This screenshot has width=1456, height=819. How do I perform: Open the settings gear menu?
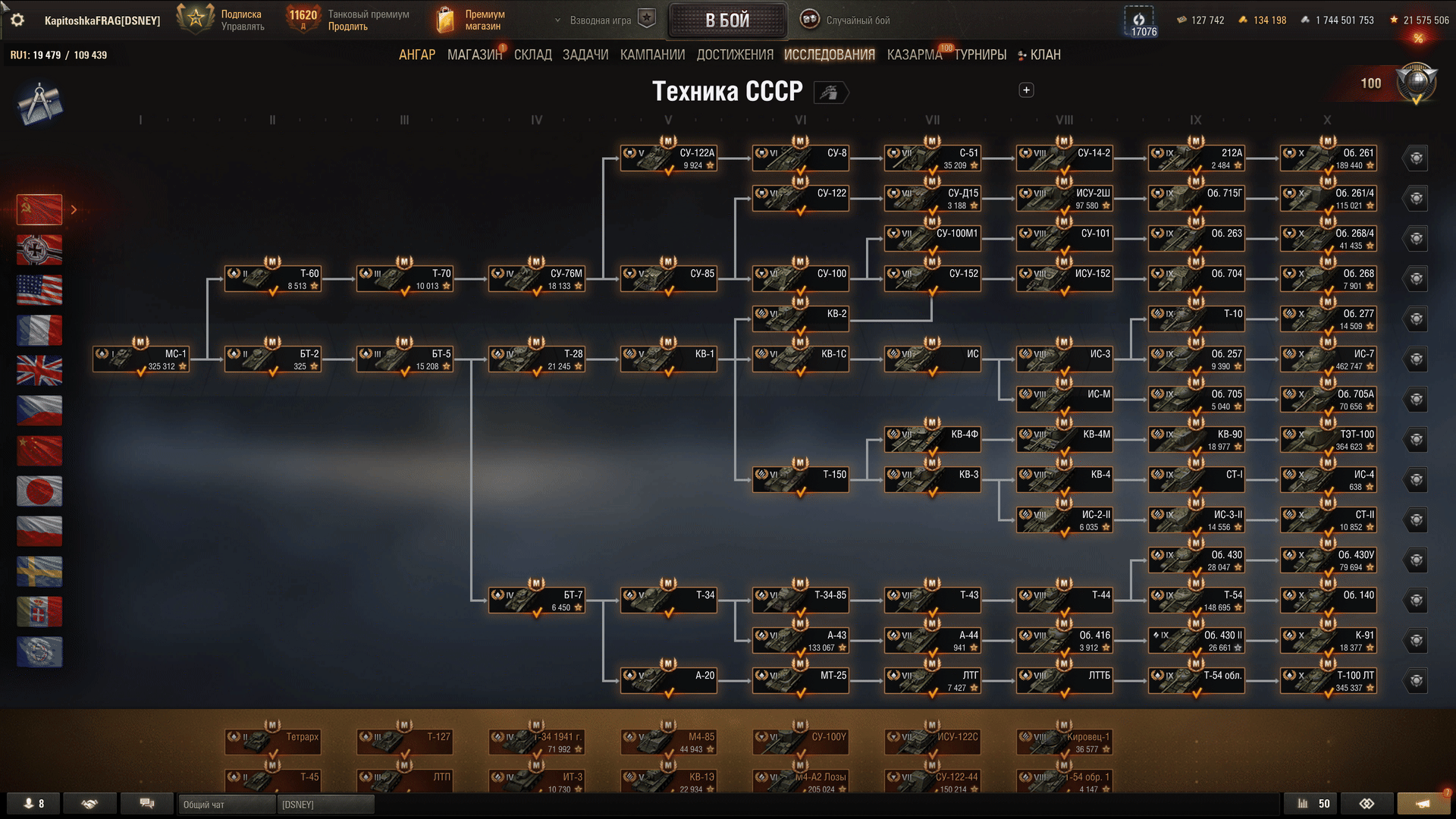(x=17, y=20)
